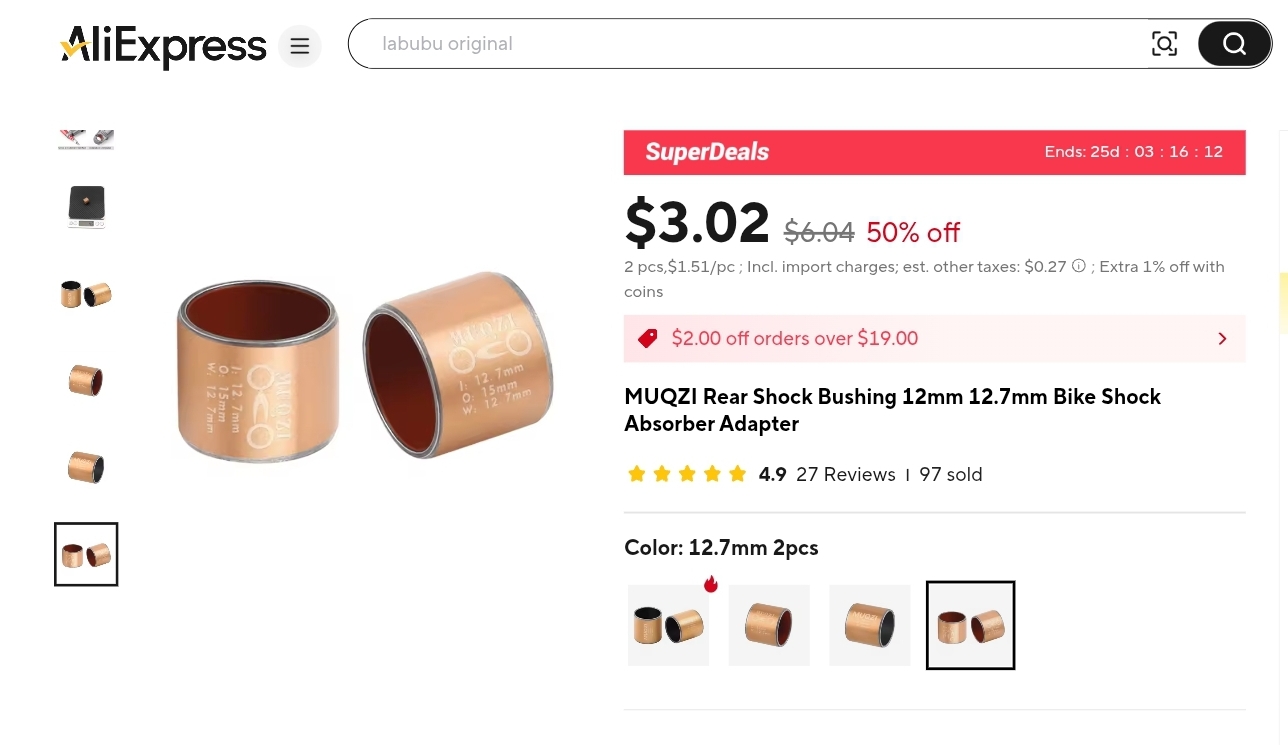Screen dimensions: 1288x745
Task: Choose the second color variant swatch
Action: pos(769,625)
